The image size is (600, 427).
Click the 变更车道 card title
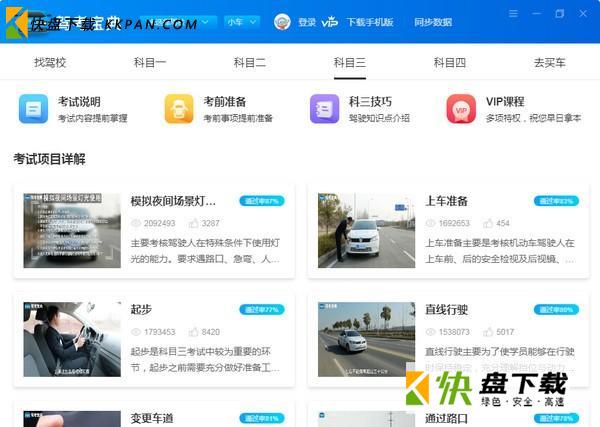[x=152, y=418]
